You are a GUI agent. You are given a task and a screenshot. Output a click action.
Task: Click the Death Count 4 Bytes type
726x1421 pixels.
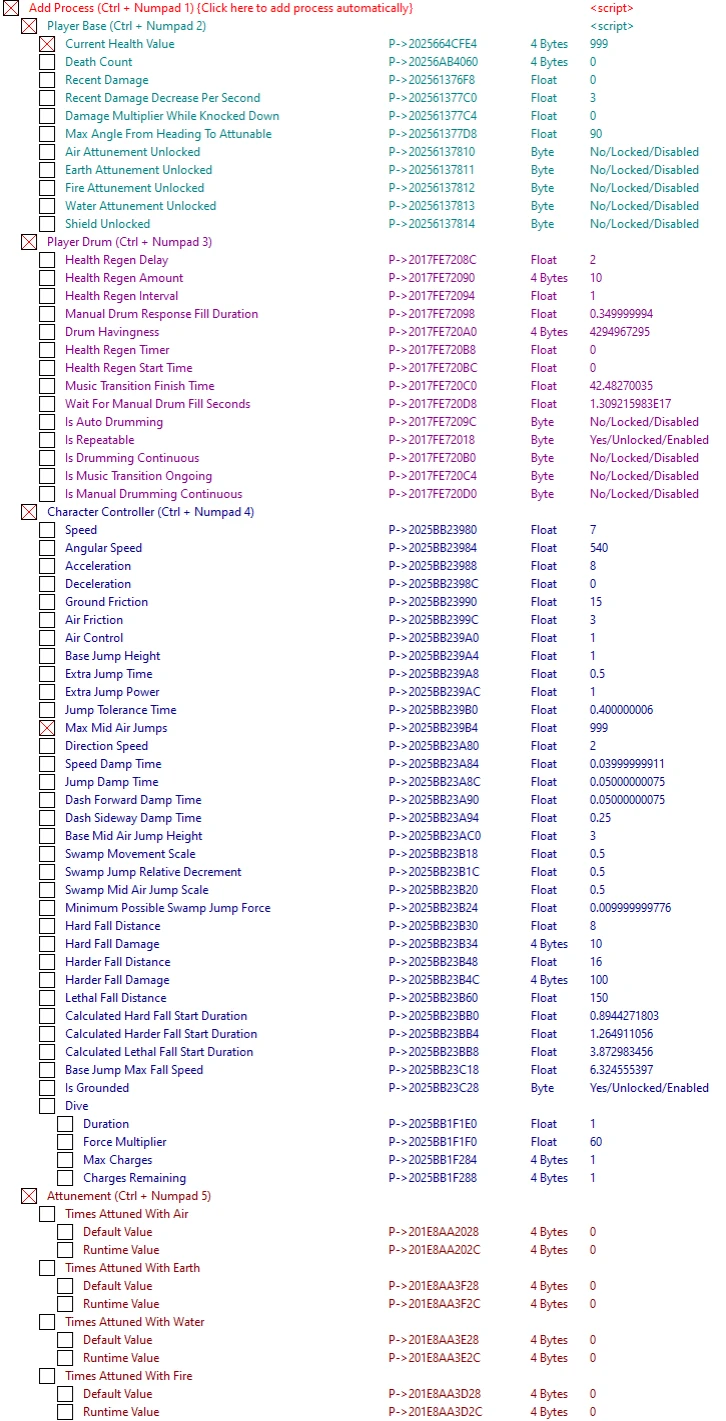(x=549, y=62)
